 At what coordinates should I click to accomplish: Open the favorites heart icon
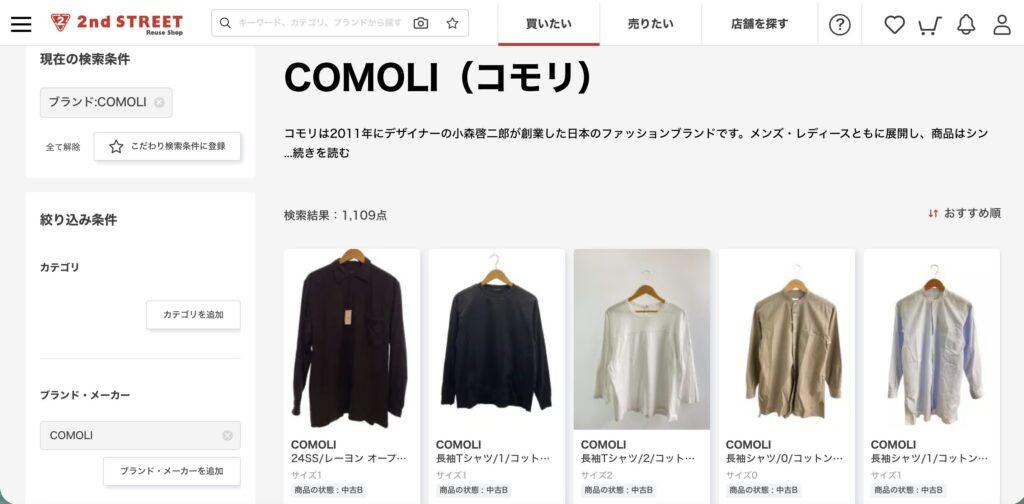(894, 24)
